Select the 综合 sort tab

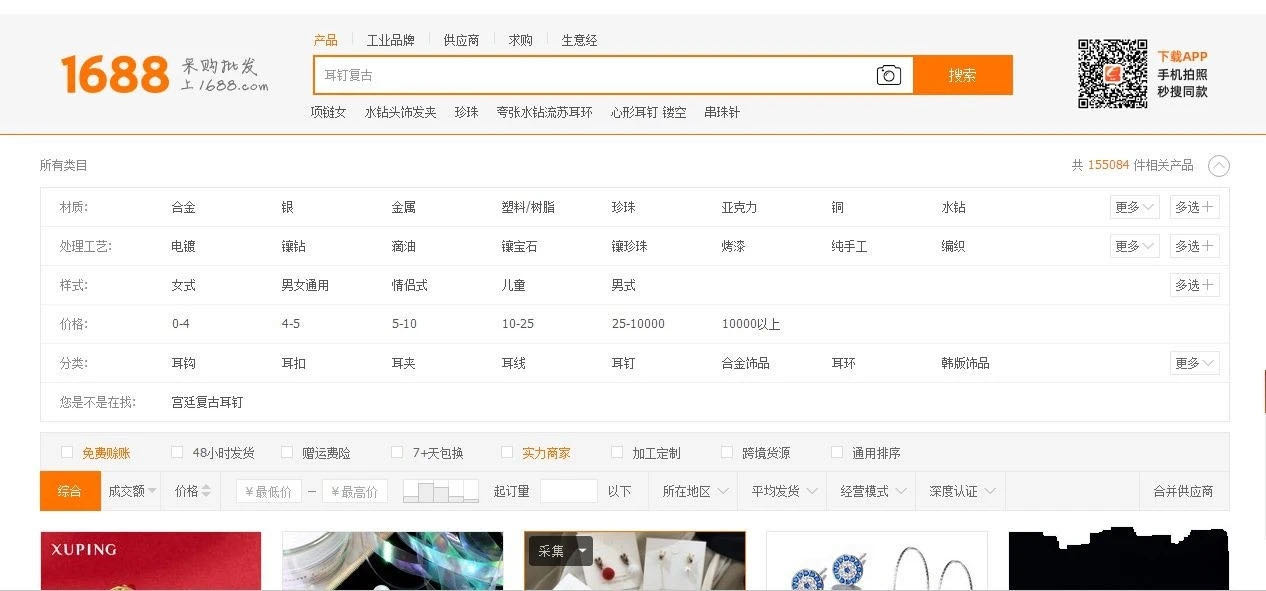(x=70, y=491)
